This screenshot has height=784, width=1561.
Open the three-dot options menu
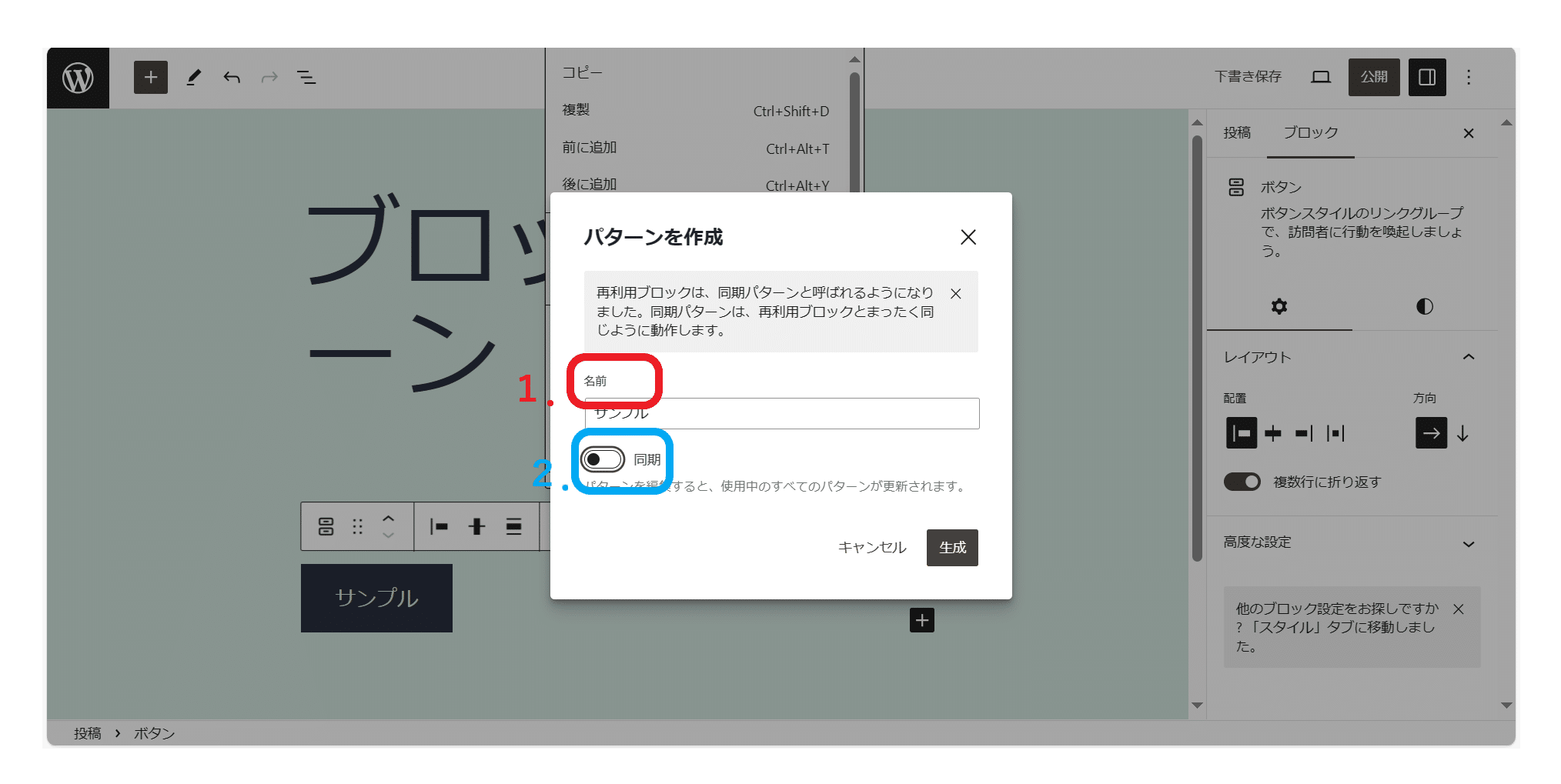click(1468, 77)
